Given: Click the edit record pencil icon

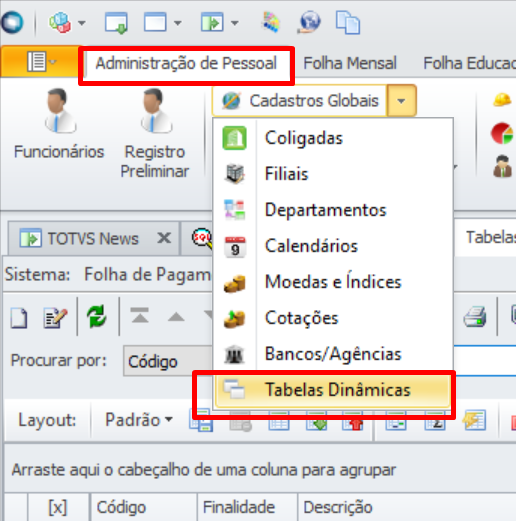Looking at the screenshot, I should (55, 318).
